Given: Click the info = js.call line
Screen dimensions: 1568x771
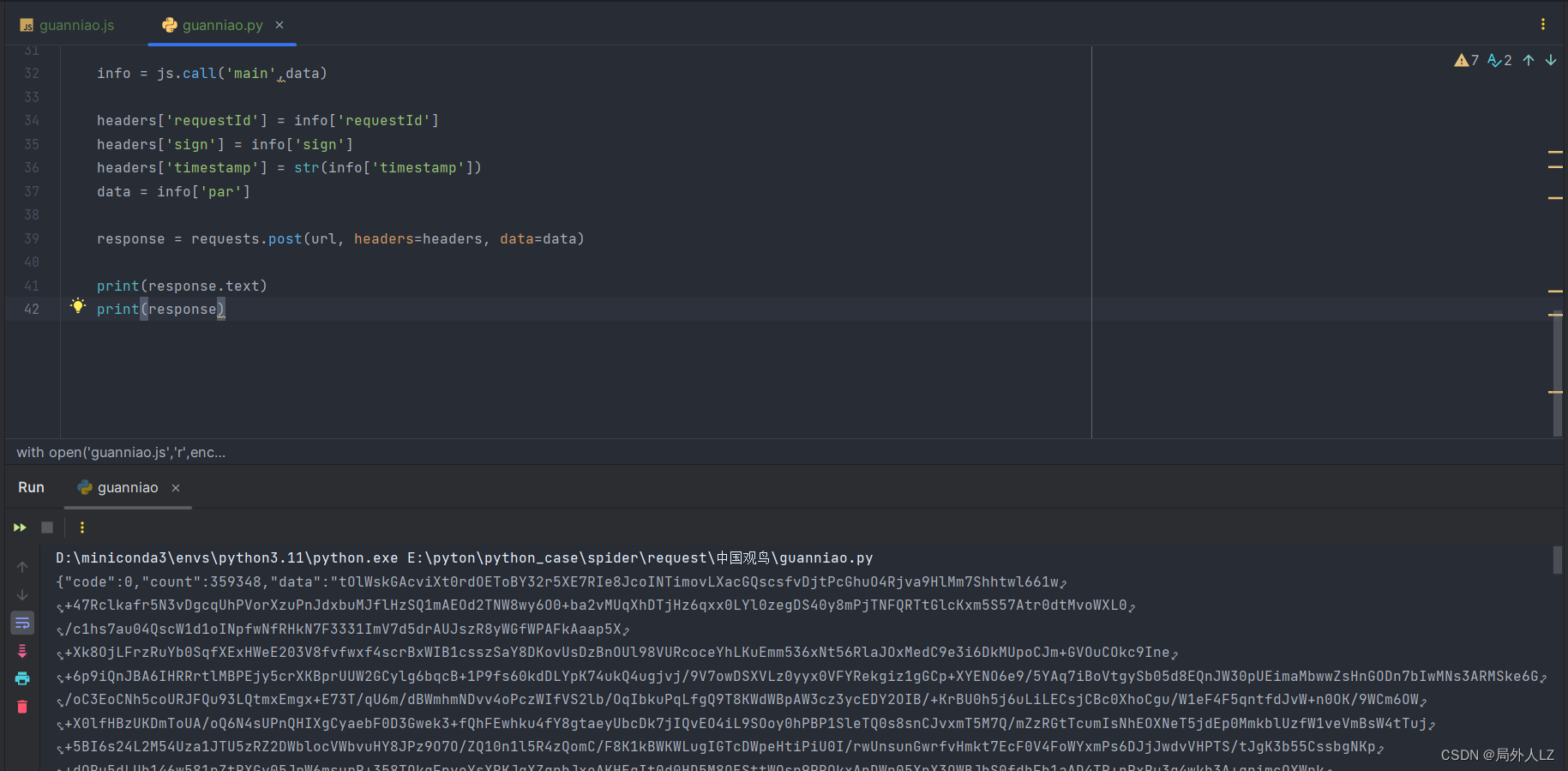Looking at the screenshot, I should (x=212, y=73).
